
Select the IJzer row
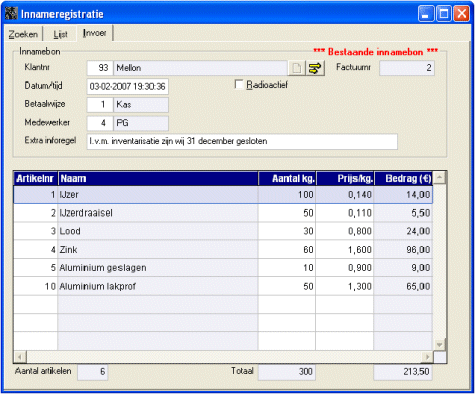(x=223, y=195)
